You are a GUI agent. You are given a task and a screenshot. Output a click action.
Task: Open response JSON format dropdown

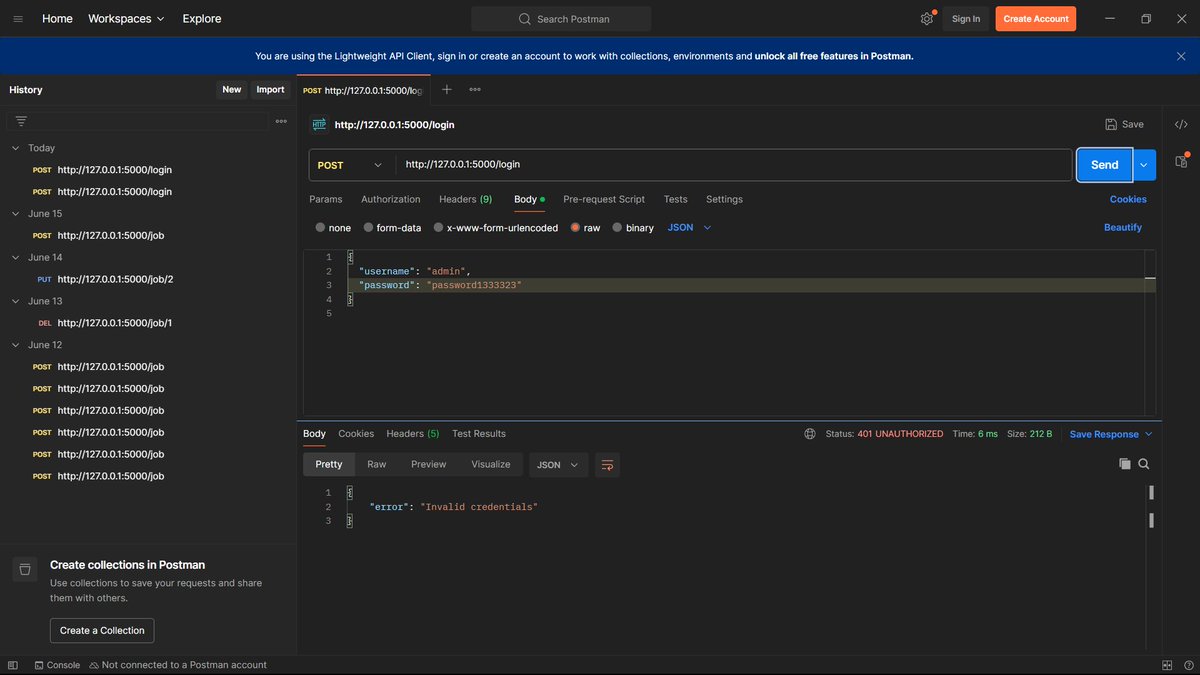click(x=559, y=465)
